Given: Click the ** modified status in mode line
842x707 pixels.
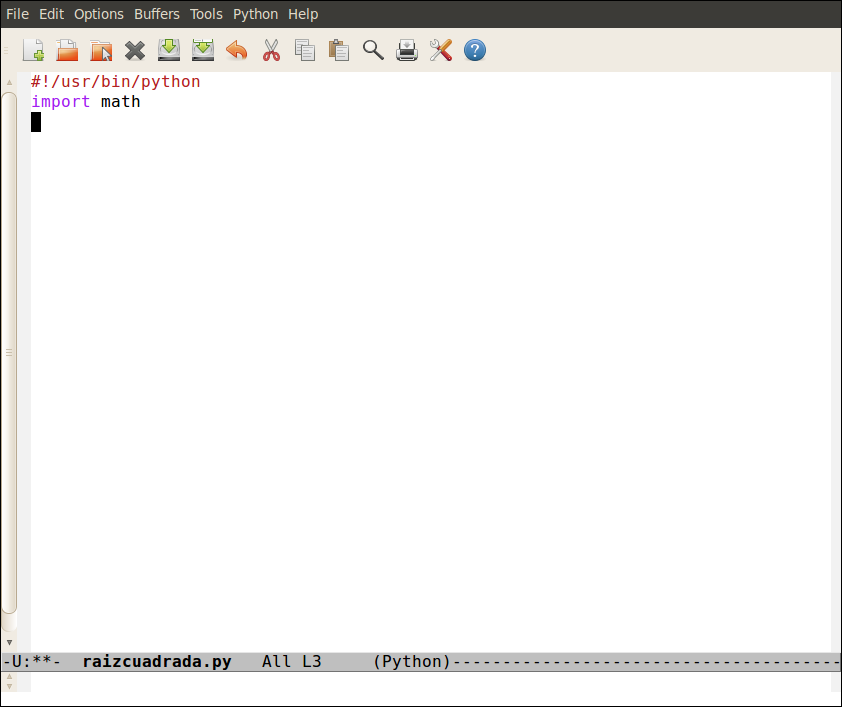Looking at the screenshot, I should [42, 661].
